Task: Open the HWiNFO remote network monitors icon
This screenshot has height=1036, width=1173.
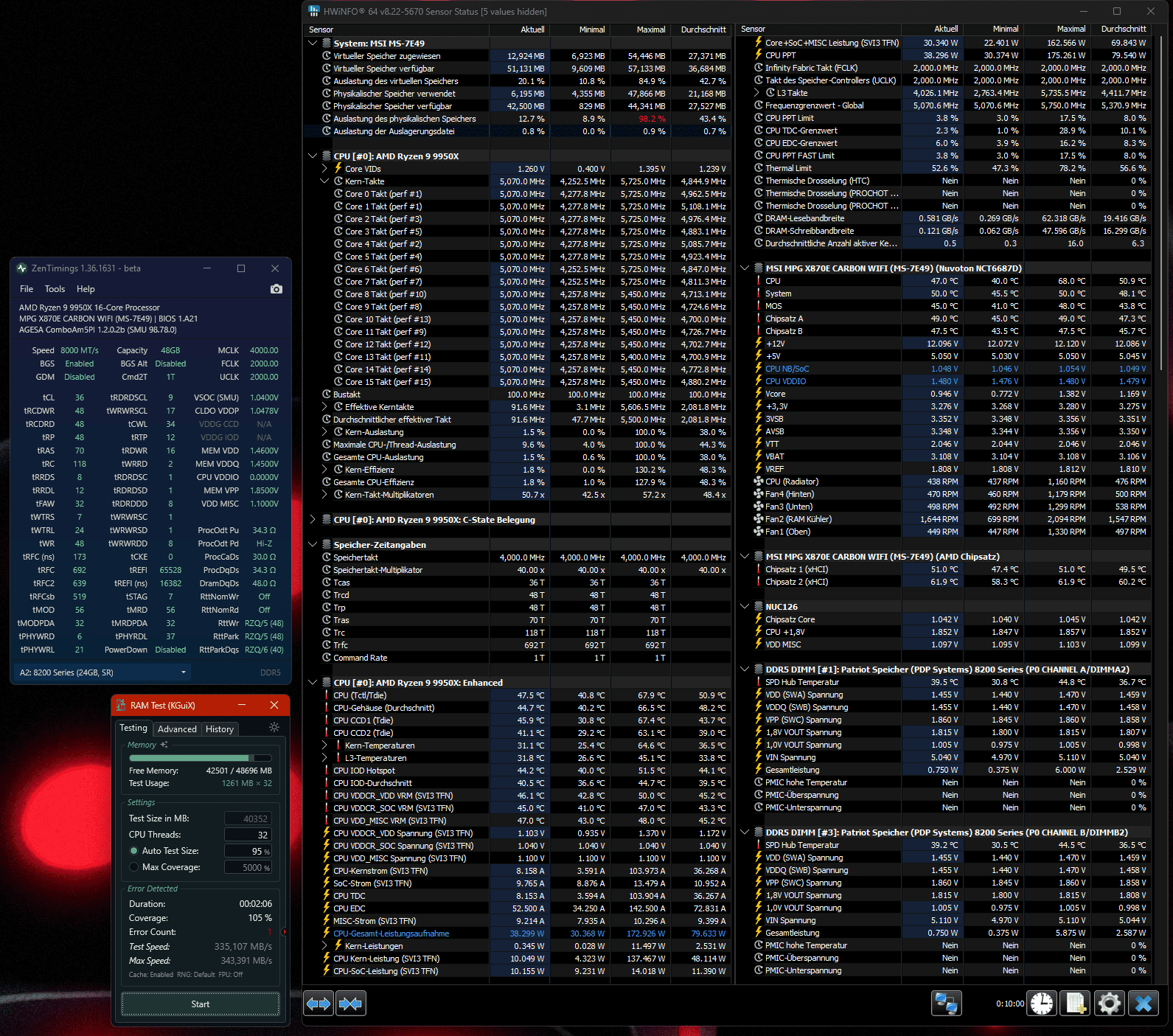Action: tap(946, 1004)
